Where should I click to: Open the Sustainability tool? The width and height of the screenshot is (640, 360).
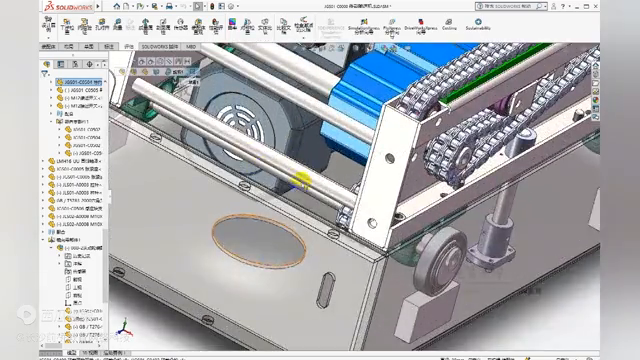tap(478, 24)
